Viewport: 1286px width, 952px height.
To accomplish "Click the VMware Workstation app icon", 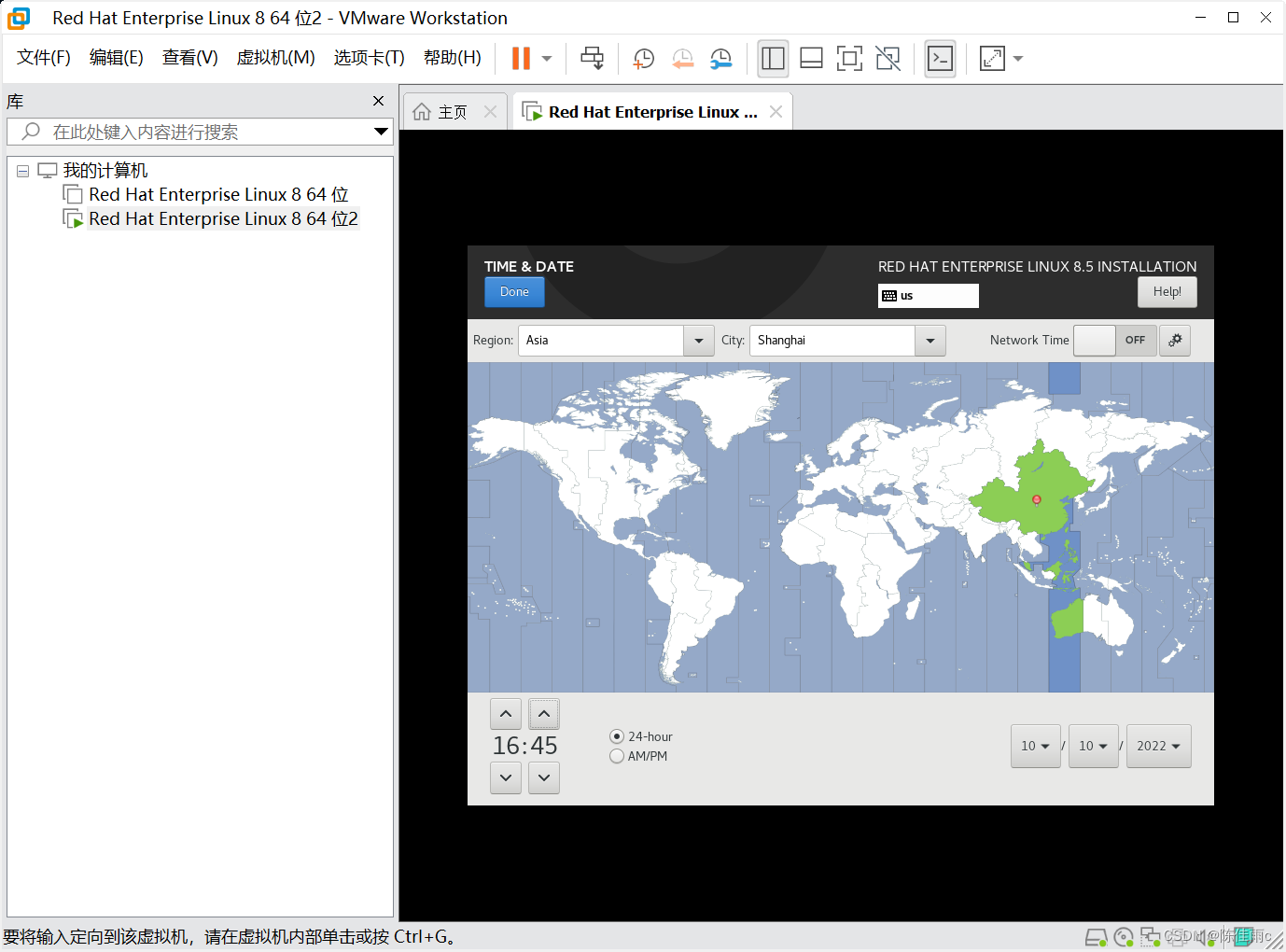I will coord(19,18).
